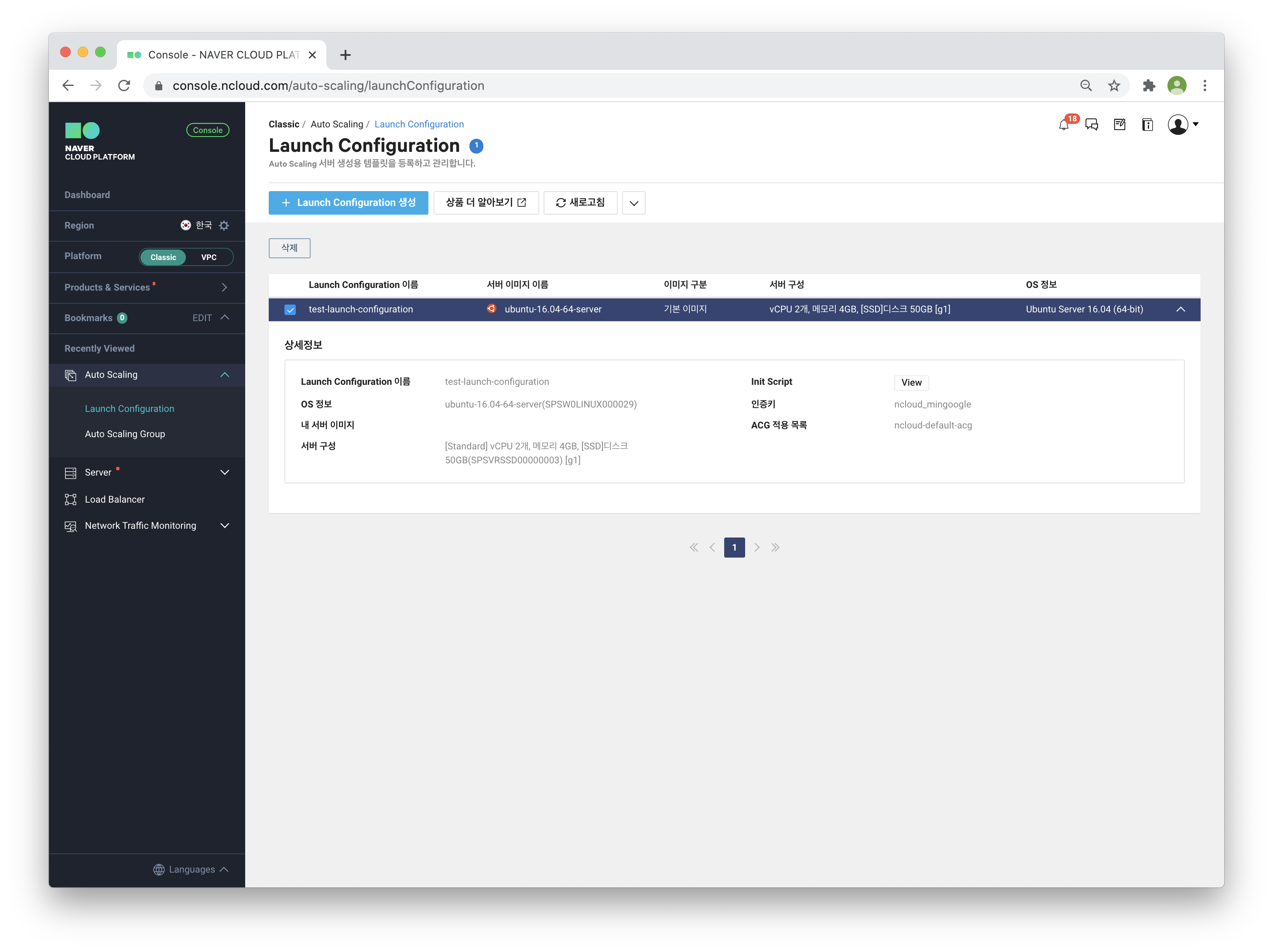The height and width of the screenshot is (952, 1273).
Task: Bookmark this page with star icon
Action: [x=1114, y=86]
